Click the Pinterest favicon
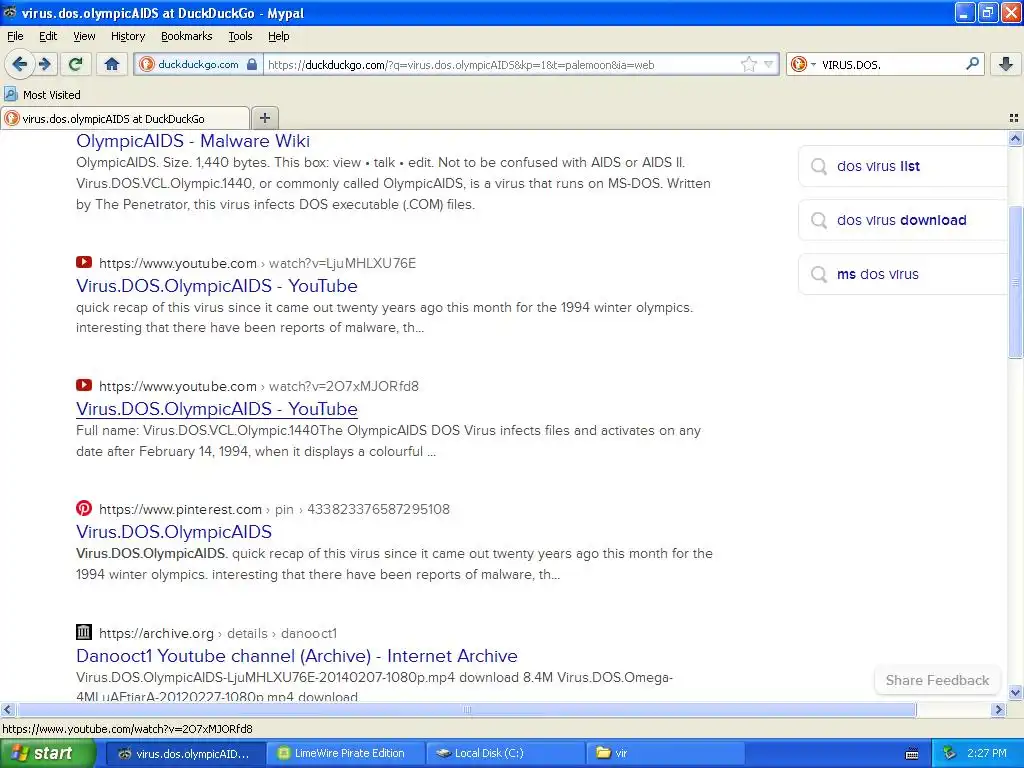This screenshot has width=1024, height=768. point(84,508)
